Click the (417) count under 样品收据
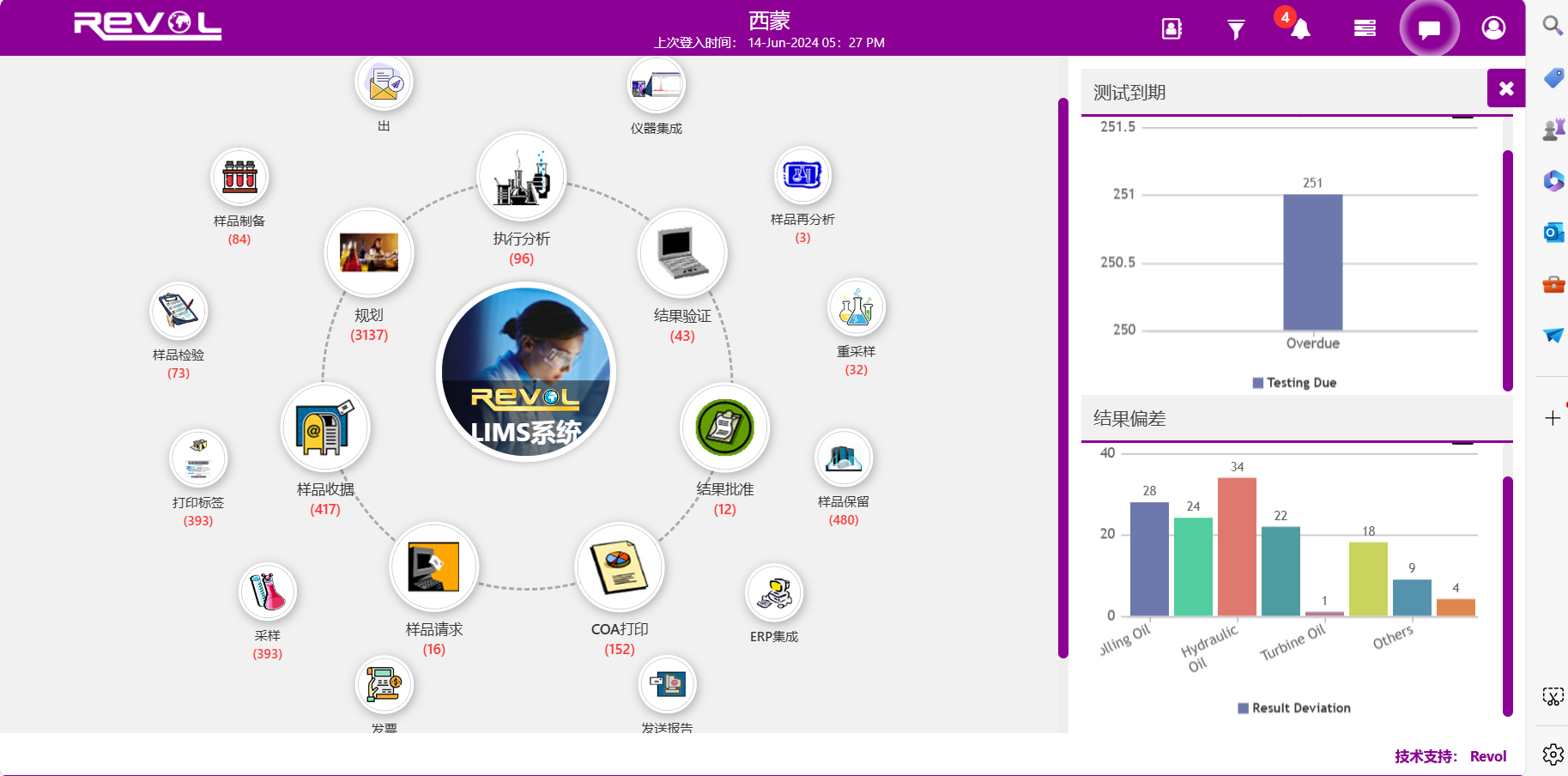The image size is (1568, 776). pos(325,509)
